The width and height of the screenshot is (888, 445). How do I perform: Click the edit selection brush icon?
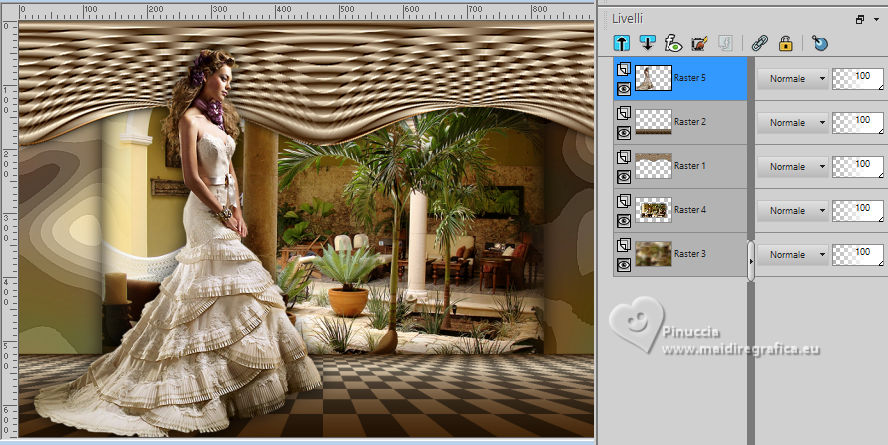(699, 43)
